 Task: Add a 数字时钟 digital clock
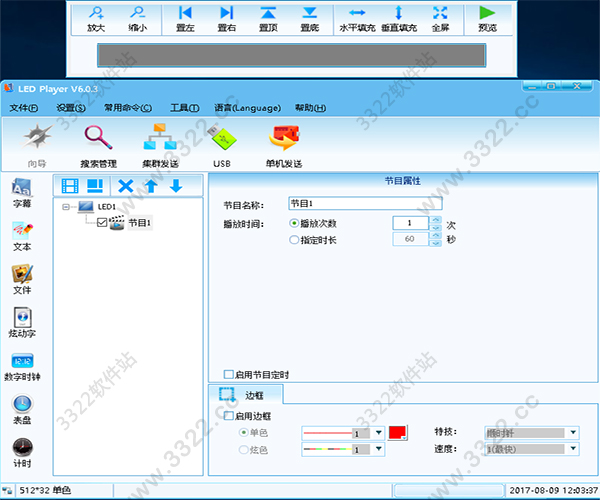22,366
